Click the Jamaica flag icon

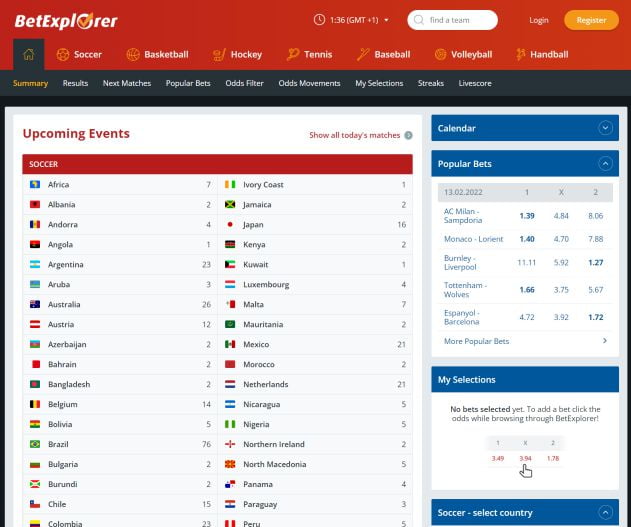click(230, 204)
